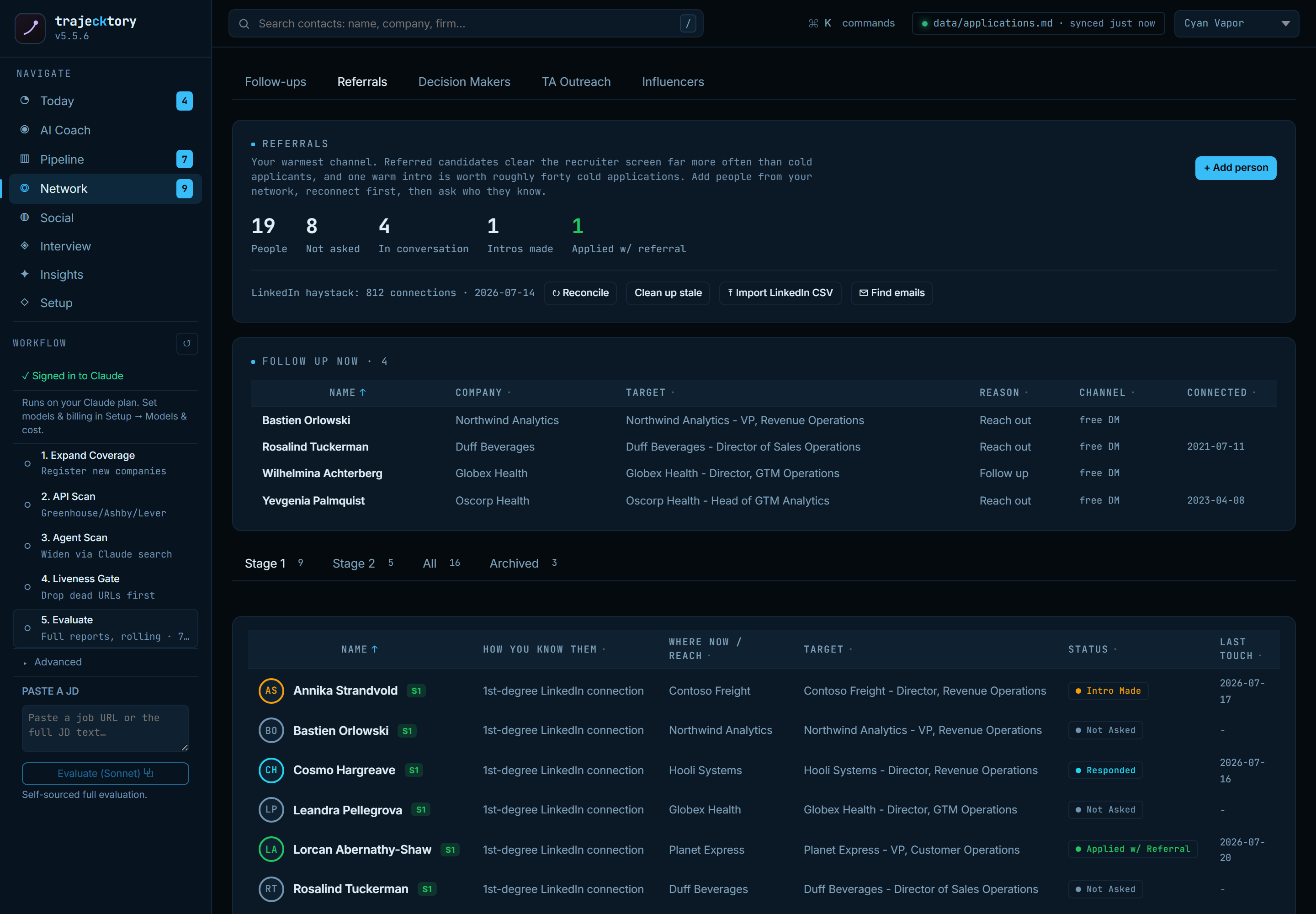This screenshot has width=1316, height=914.
Task: Click the search magnifier icon
Action: pyautogui.click(x=244, y=23)
